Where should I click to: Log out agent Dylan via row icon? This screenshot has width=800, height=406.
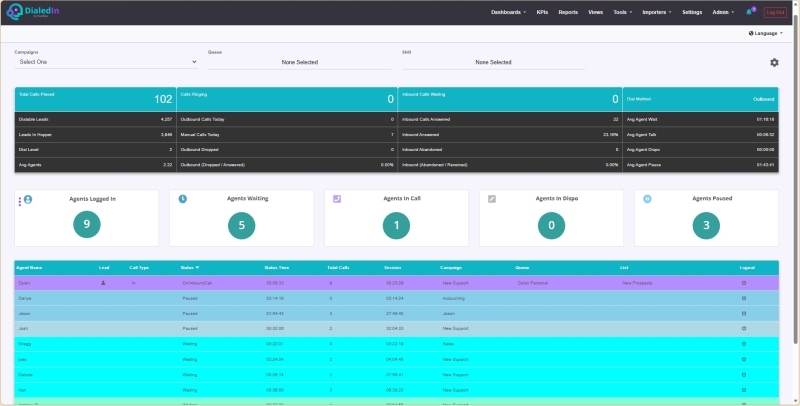click(x=744, y=283)
